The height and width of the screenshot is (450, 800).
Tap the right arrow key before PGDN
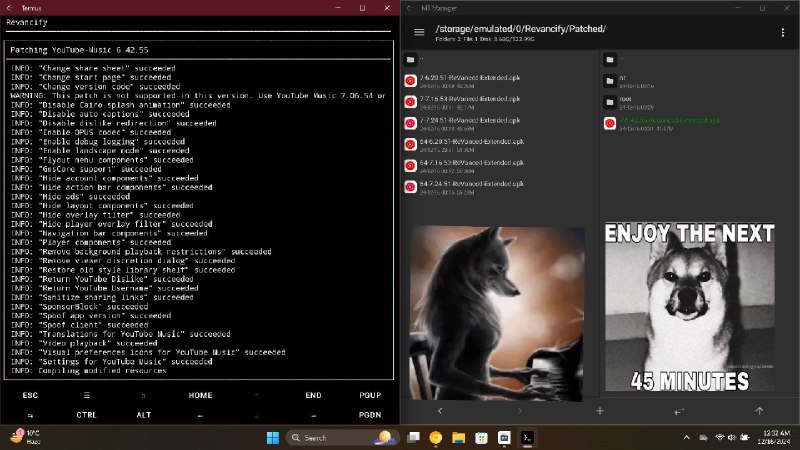313,415
